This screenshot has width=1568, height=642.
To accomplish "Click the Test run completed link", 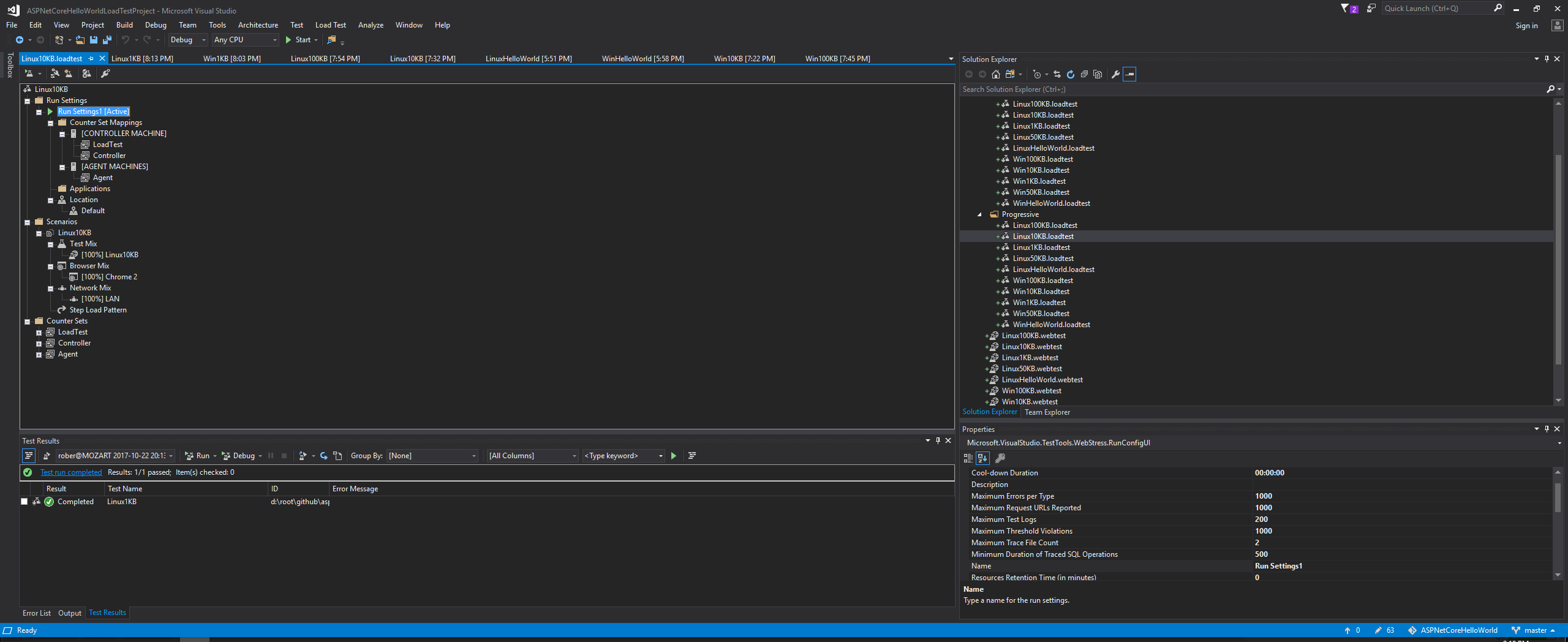I will click(x=71, y=472).
